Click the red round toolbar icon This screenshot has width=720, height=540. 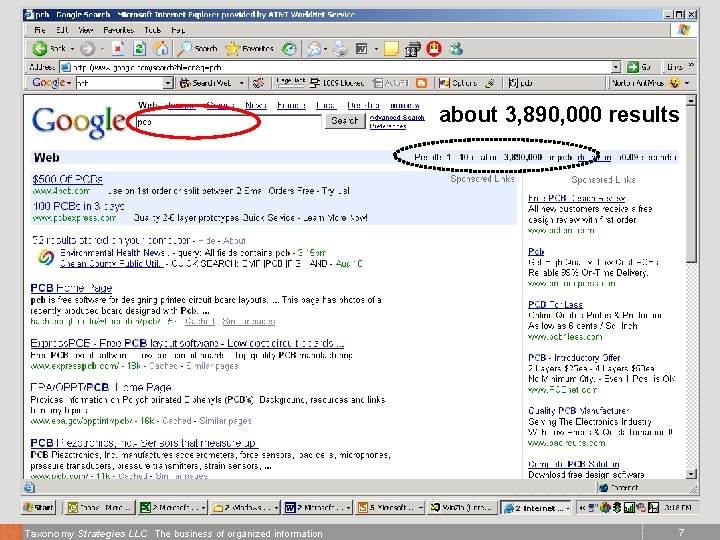(x=434, y=48)
